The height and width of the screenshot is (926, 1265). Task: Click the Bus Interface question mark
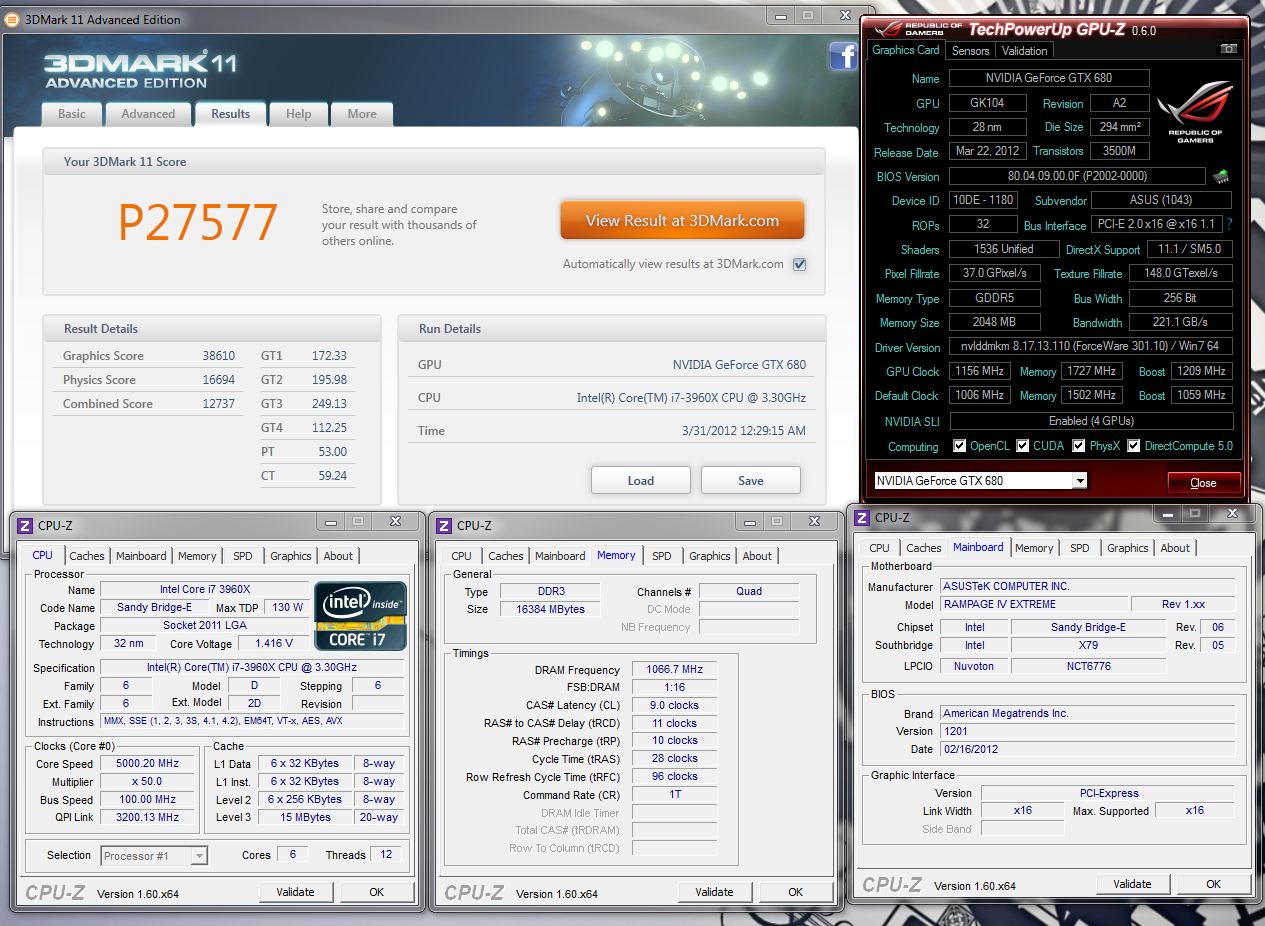tap(1229, 225)
